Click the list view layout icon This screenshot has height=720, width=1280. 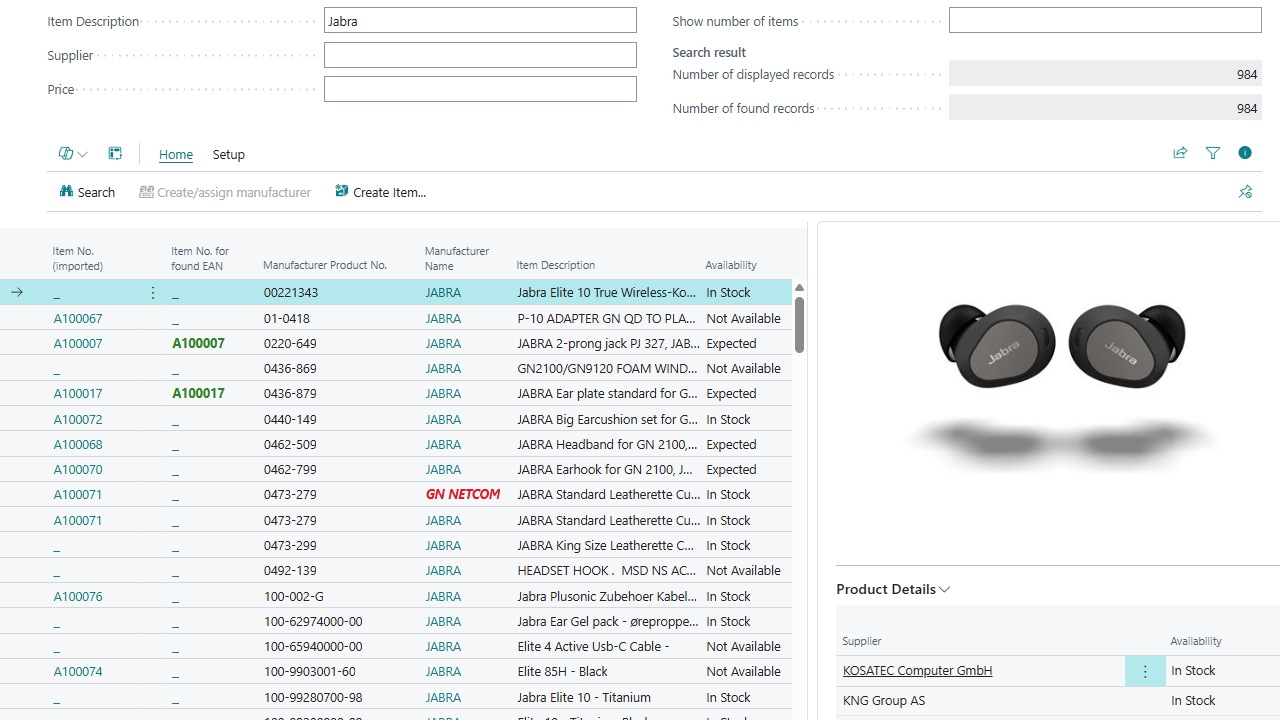coord(115,154)
